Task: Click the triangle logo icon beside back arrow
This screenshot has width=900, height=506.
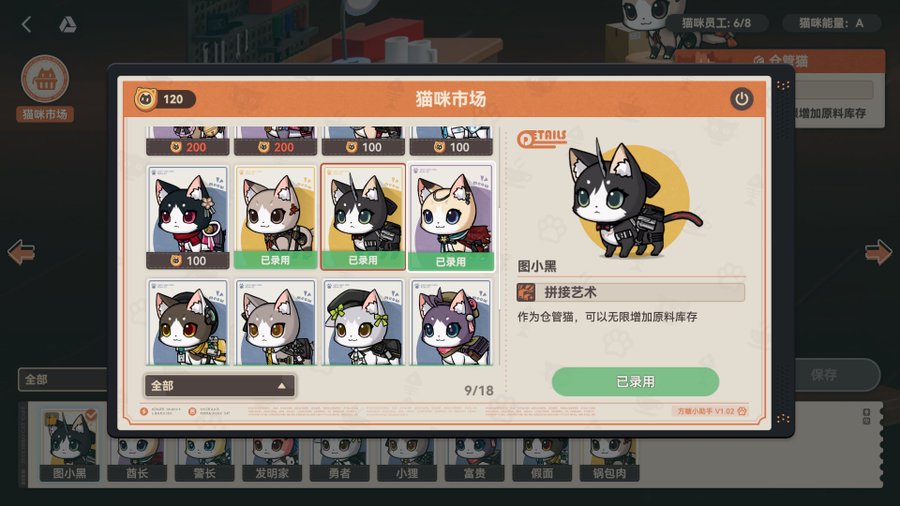Action: point(68,24)
